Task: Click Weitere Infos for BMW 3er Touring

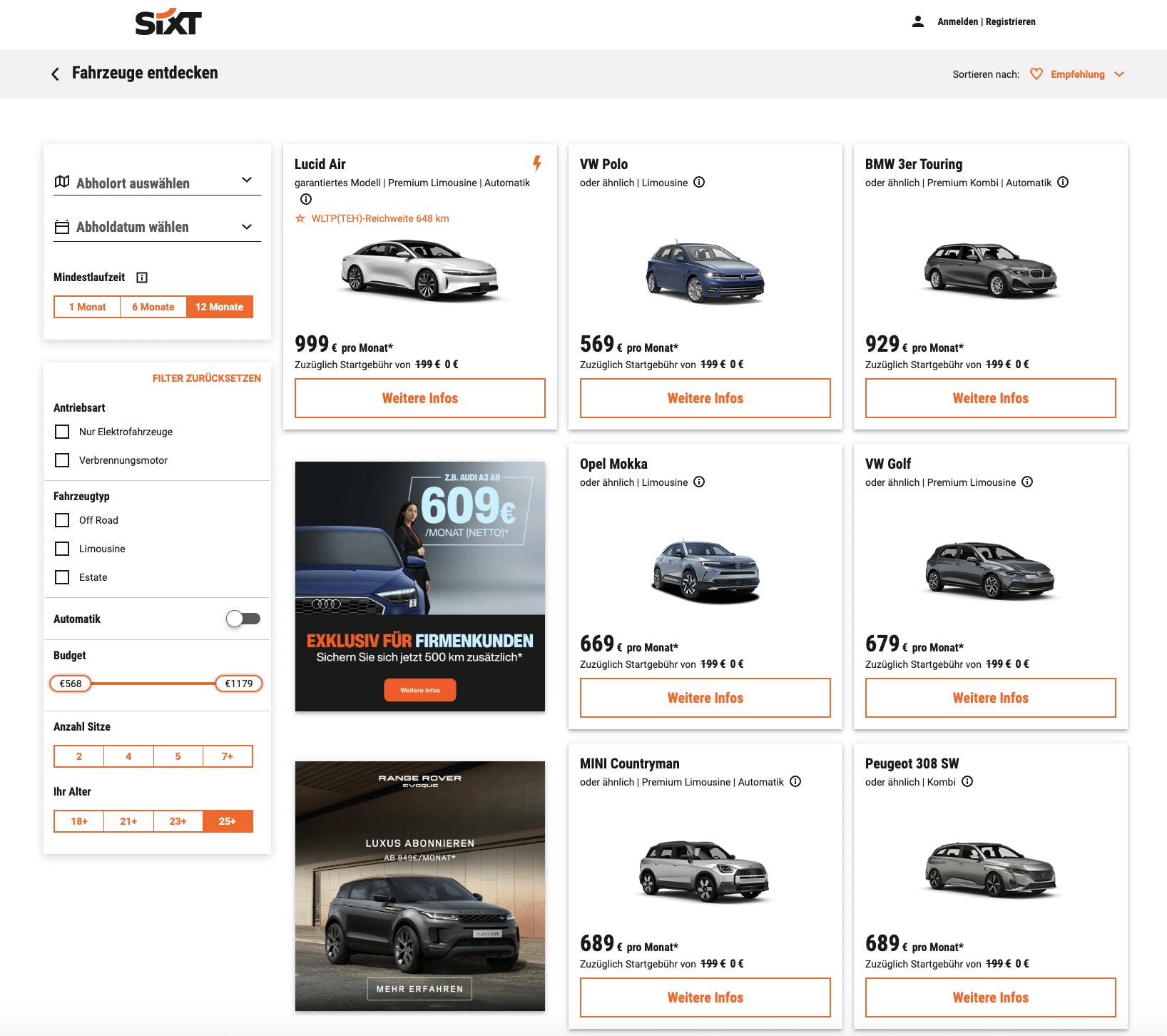Action: [991, 398]
